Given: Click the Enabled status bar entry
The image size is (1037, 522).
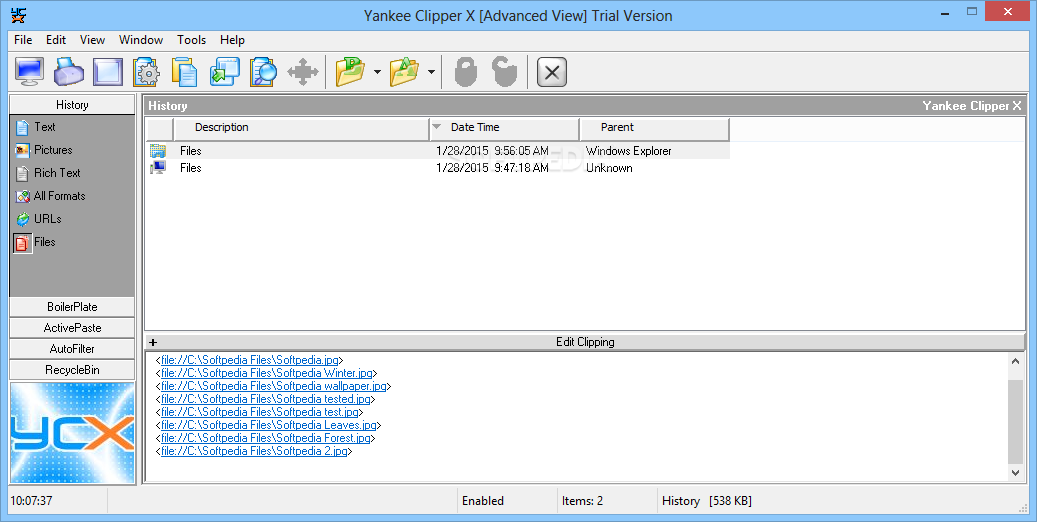Looking at the screenshot, I should coord(483,501).
